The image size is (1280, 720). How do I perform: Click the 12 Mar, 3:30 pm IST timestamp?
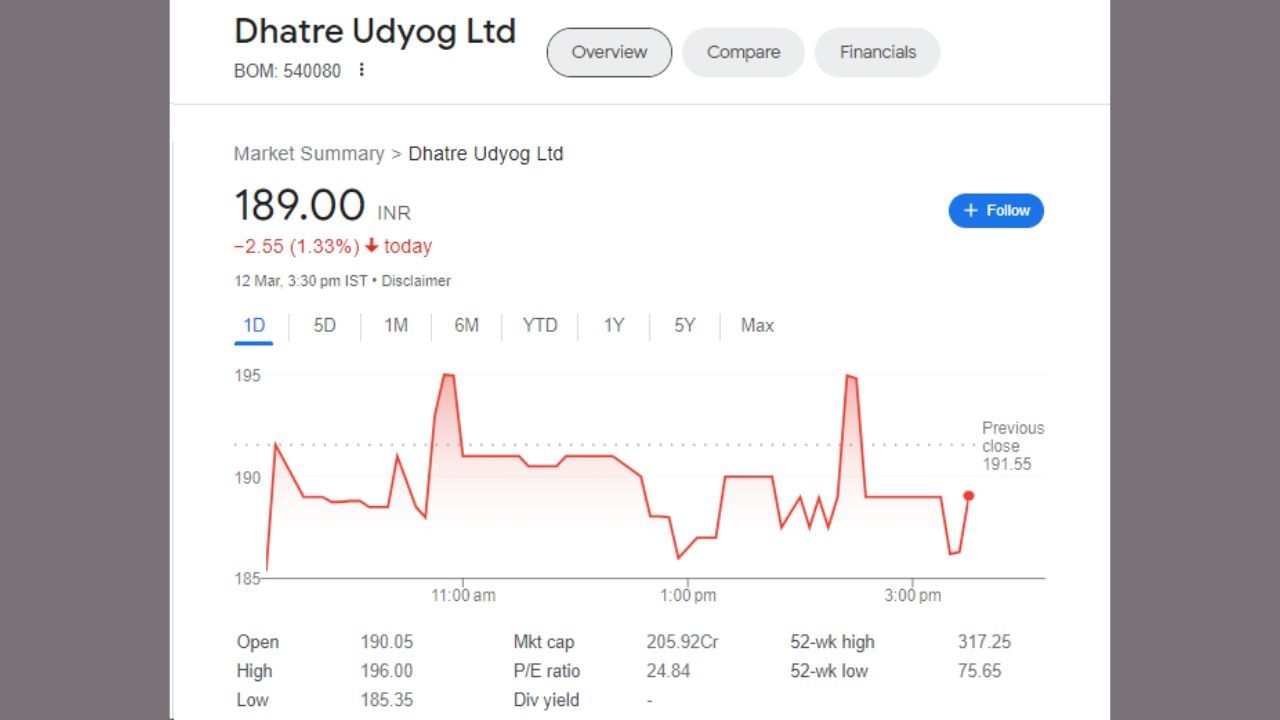(x=301, y=281)
